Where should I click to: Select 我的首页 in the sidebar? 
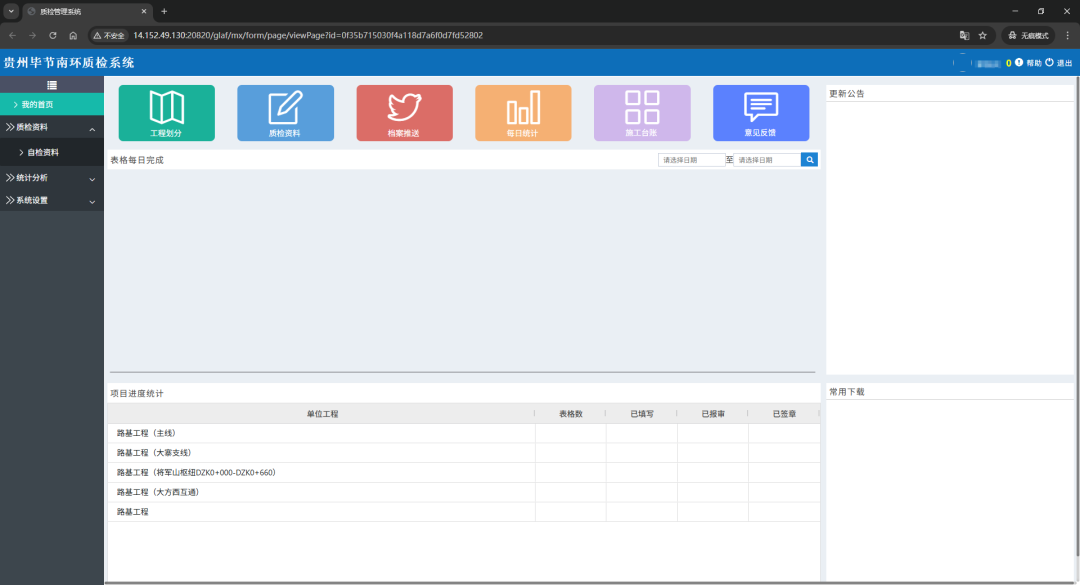click(52, 105)
